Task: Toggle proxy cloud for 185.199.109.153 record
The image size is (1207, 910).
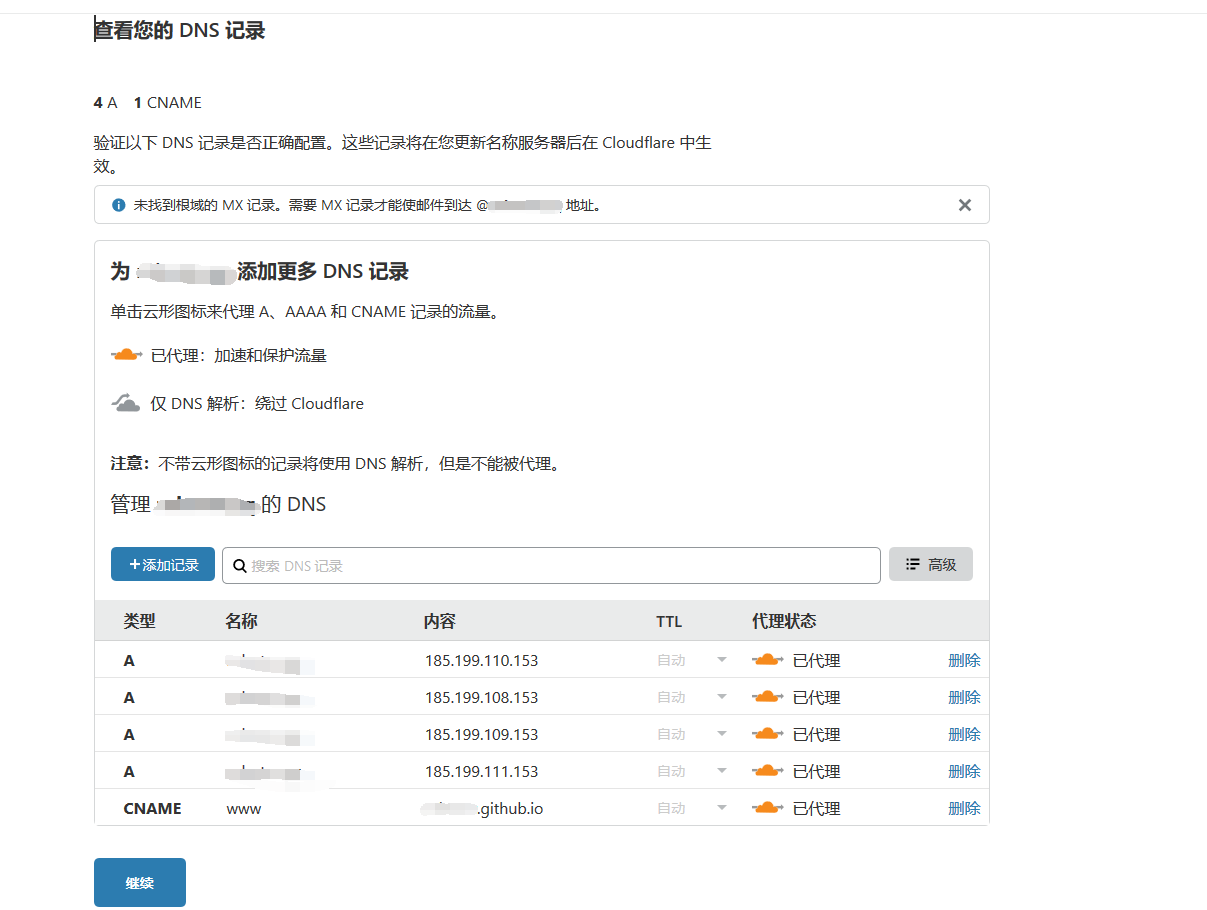Action: coord(767,734)
